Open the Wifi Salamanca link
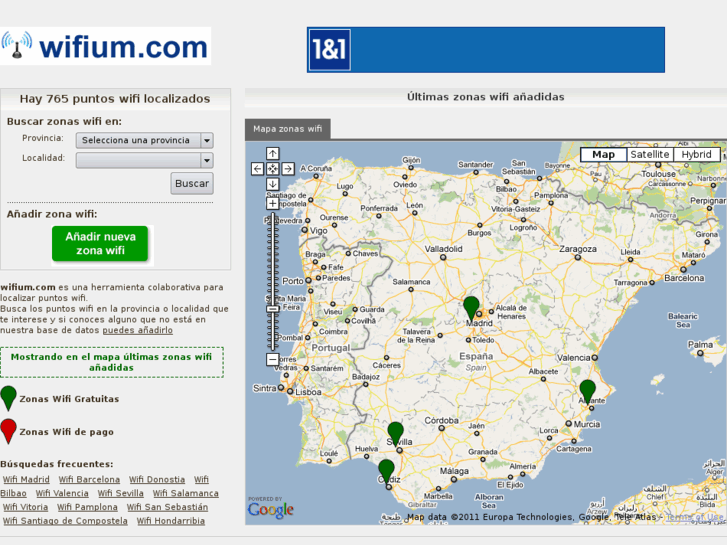 coord(186,494)
